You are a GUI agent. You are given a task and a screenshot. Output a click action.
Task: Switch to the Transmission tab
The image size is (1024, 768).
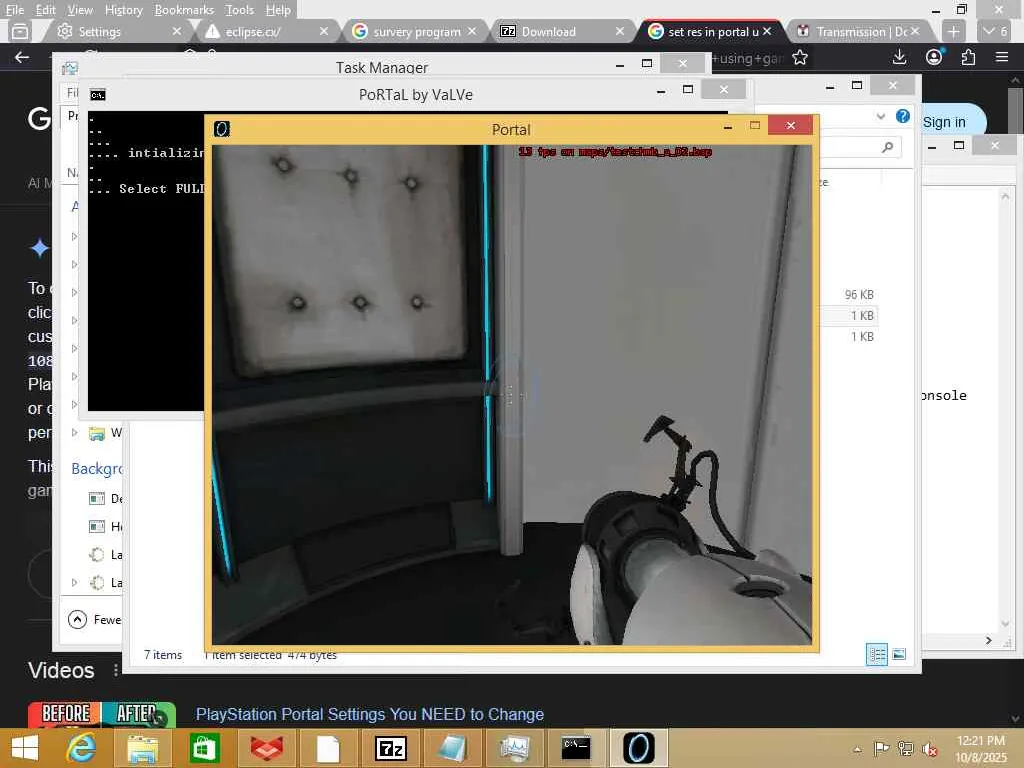[852, 31]
